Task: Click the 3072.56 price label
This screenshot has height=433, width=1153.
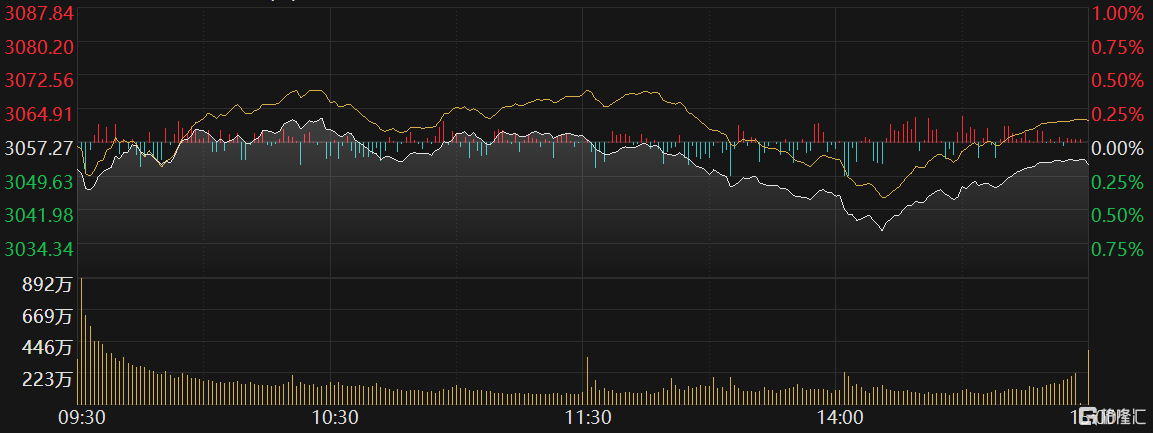Action: (39, 80)
